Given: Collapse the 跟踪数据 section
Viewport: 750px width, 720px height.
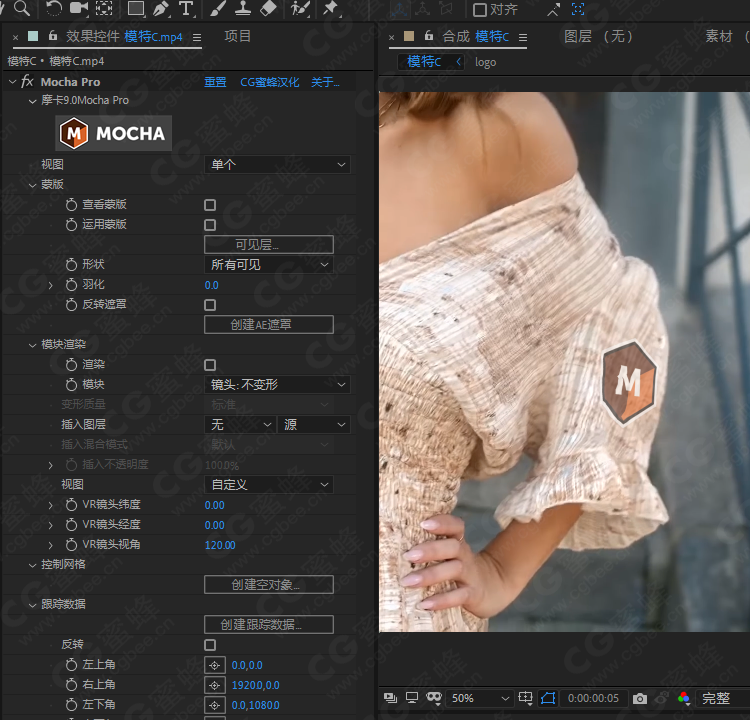Looking at the screenshot, I should coord(33,605).
